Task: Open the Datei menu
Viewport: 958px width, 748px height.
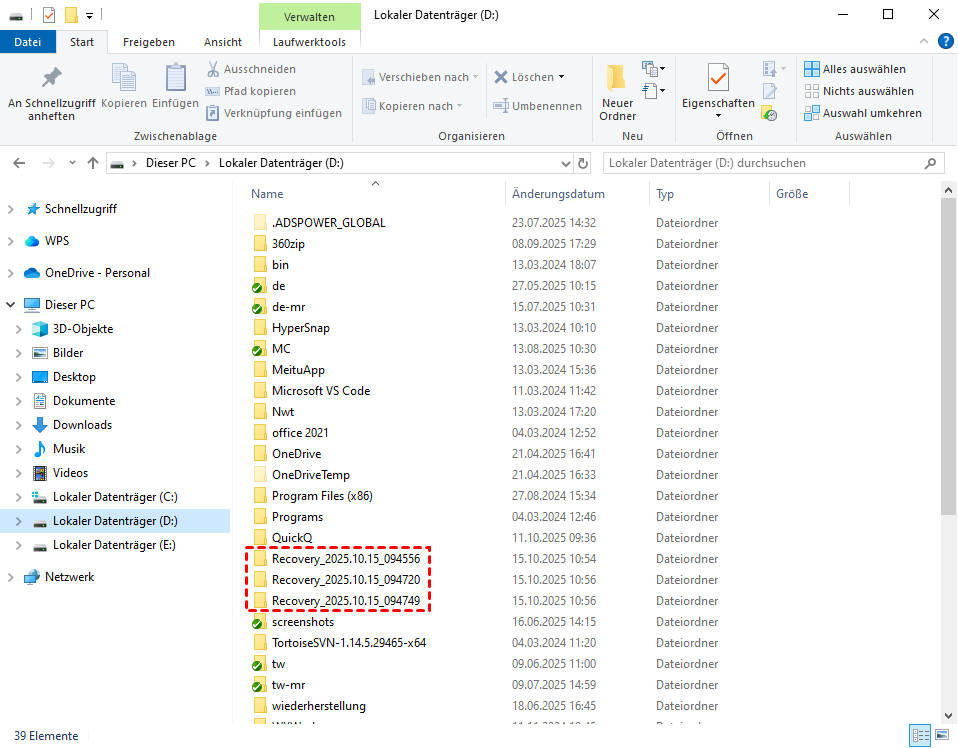Action: [28, 42]
